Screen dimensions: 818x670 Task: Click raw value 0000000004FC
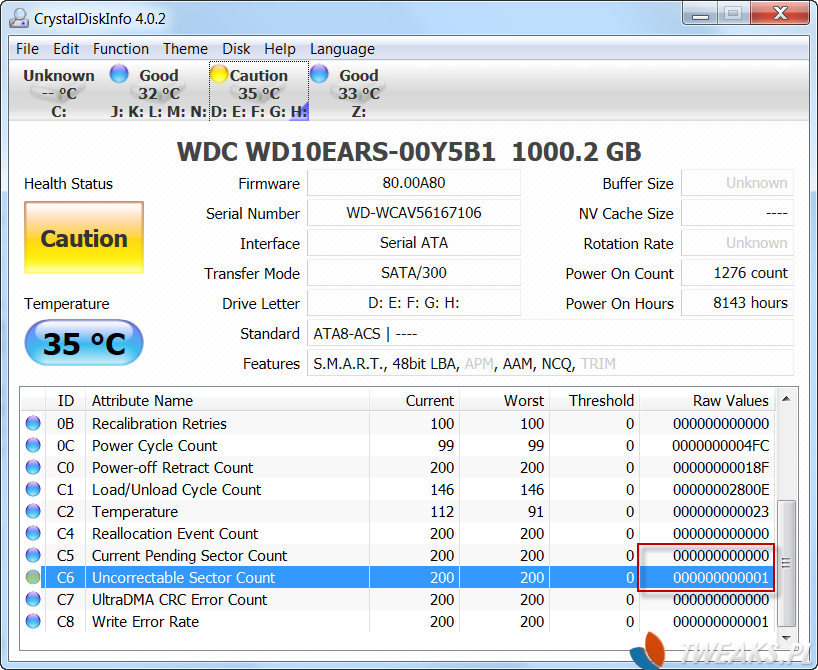click(720, 445)
